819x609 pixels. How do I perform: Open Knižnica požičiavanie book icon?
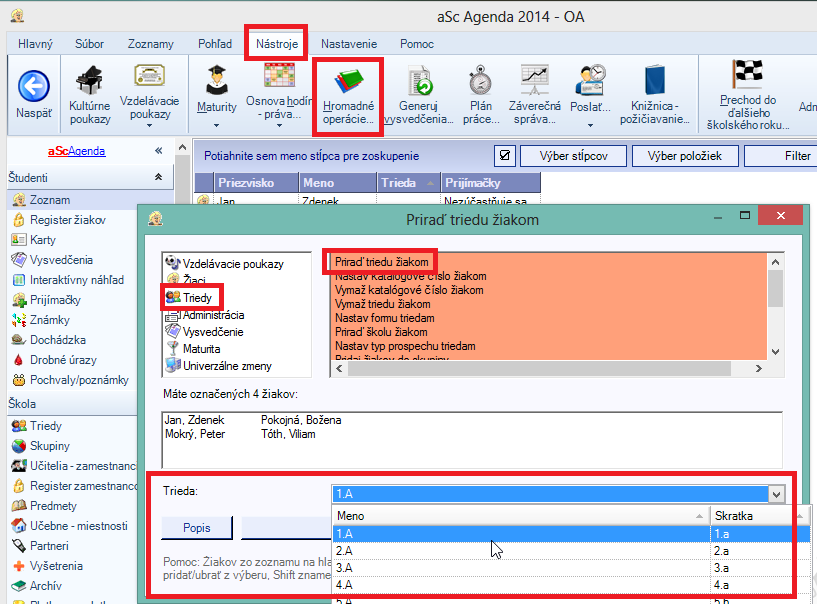(x=654, y=80)
